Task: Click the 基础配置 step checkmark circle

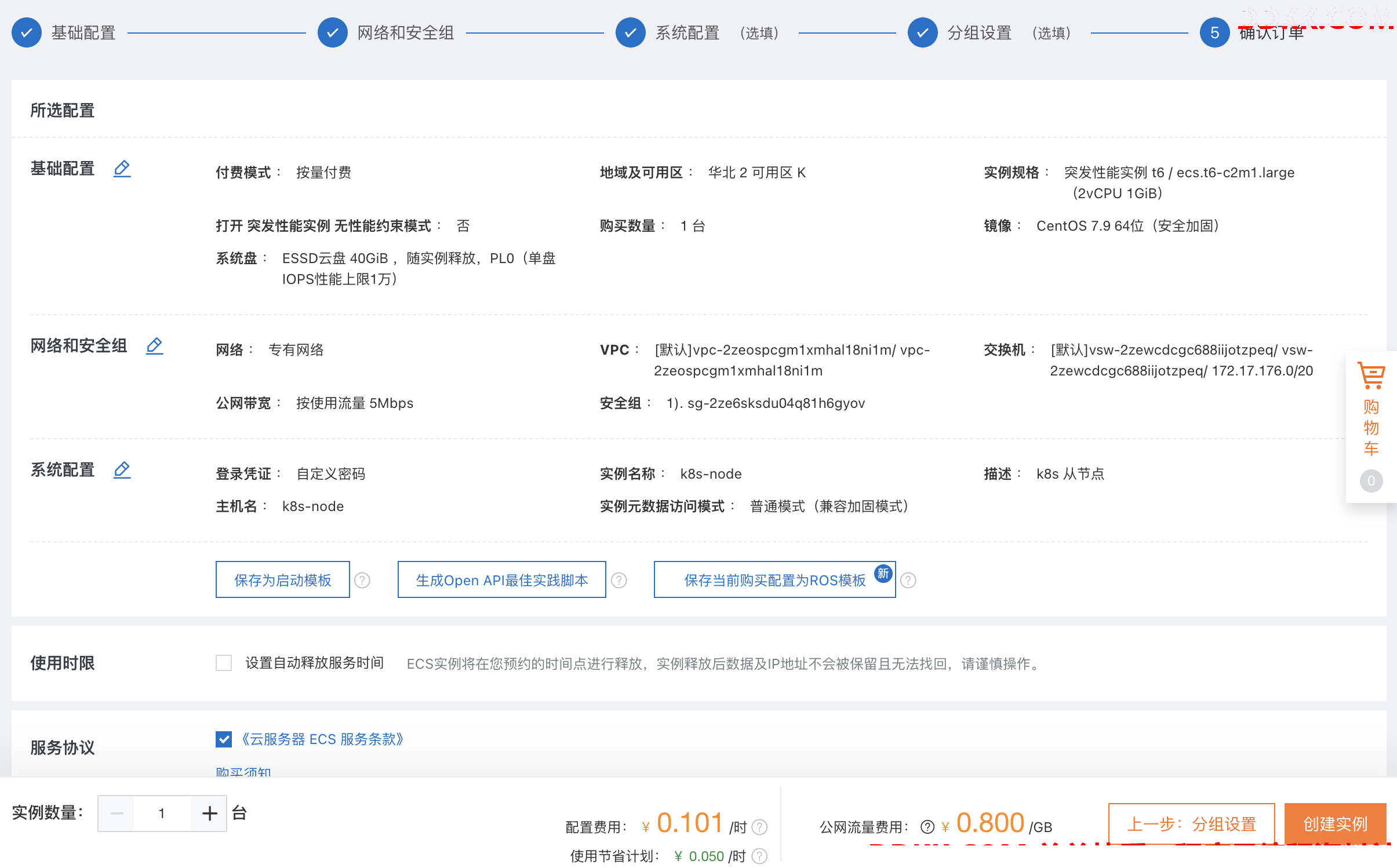Action: pyautogui.click(x=27, y=32)
